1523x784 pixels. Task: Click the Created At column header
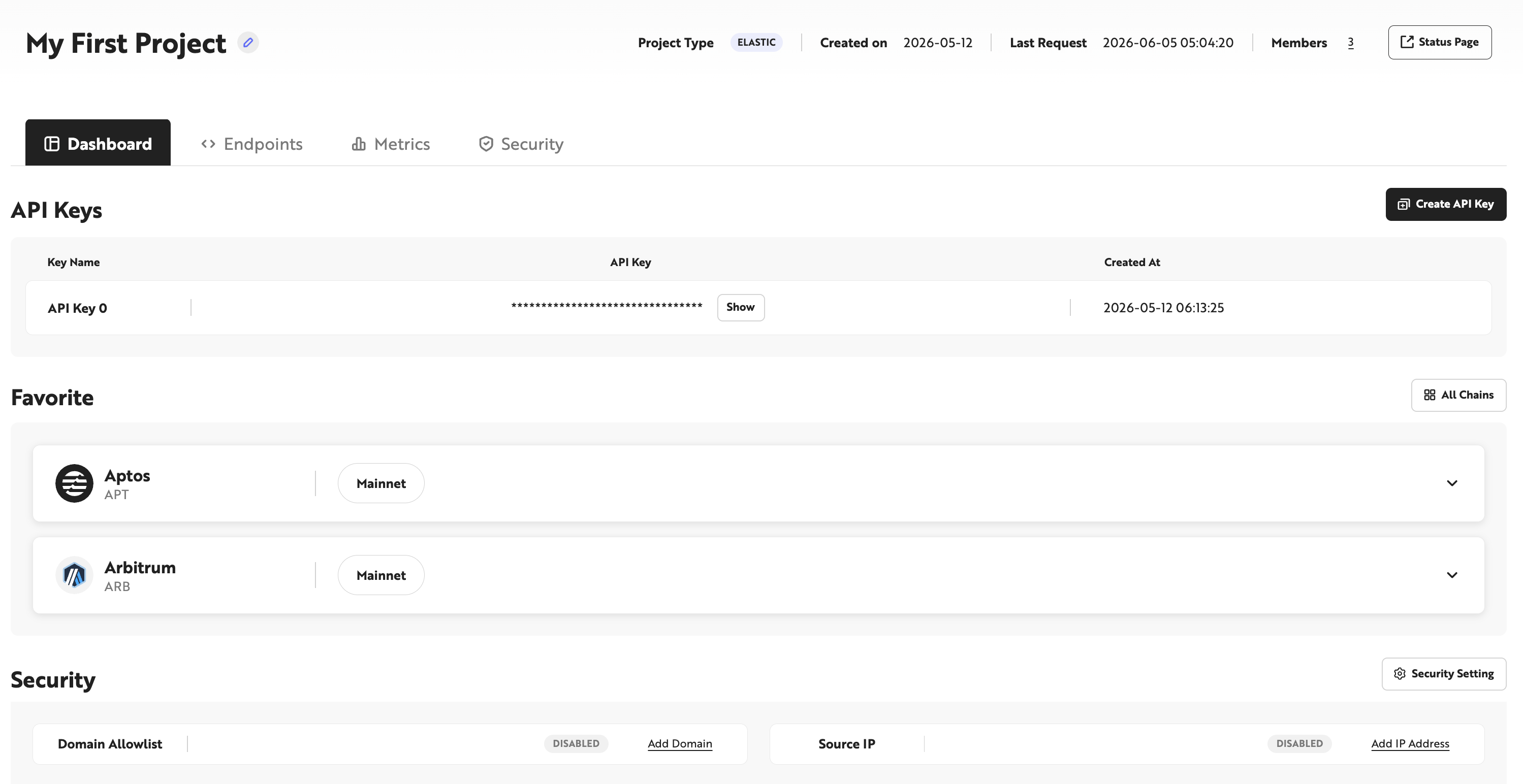[x=1132, y=263]
